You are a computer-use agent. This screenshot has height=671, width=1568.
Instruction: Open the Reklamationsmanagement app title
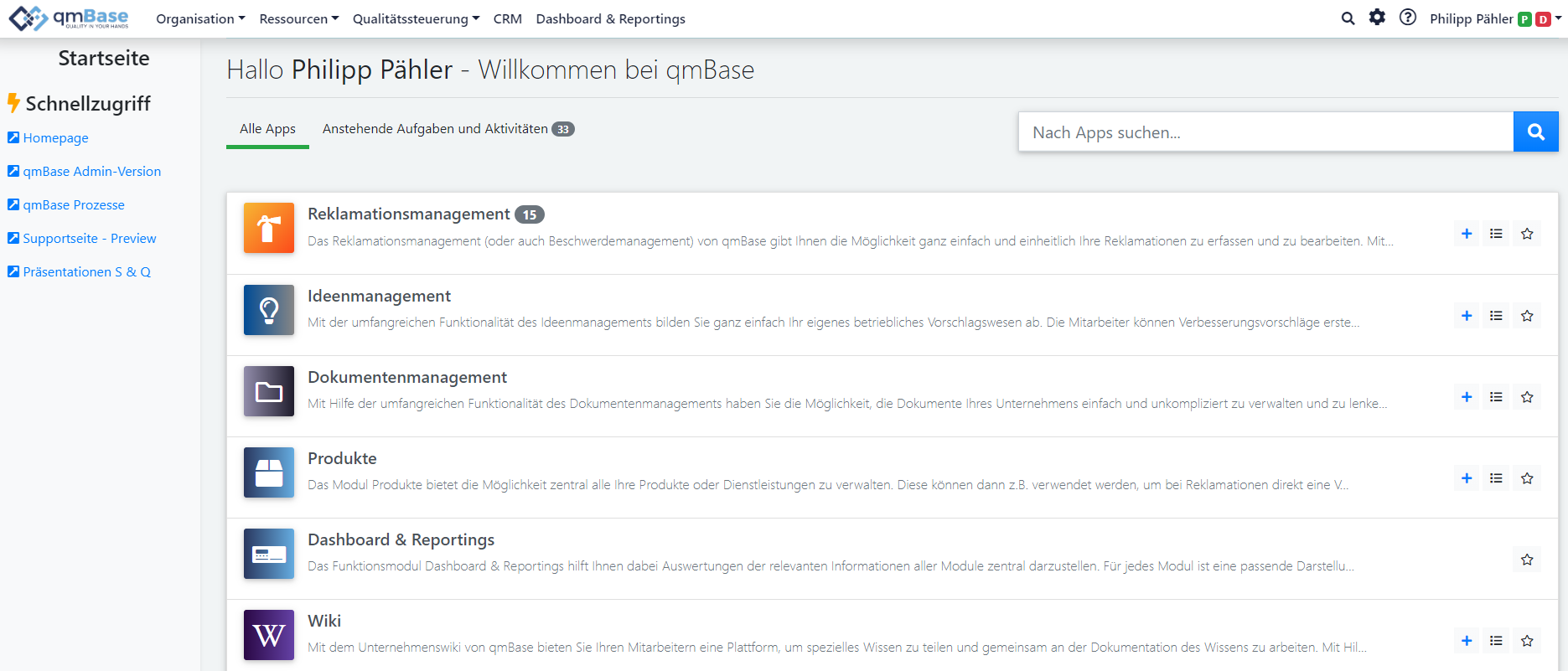click(x=409, y=214)
